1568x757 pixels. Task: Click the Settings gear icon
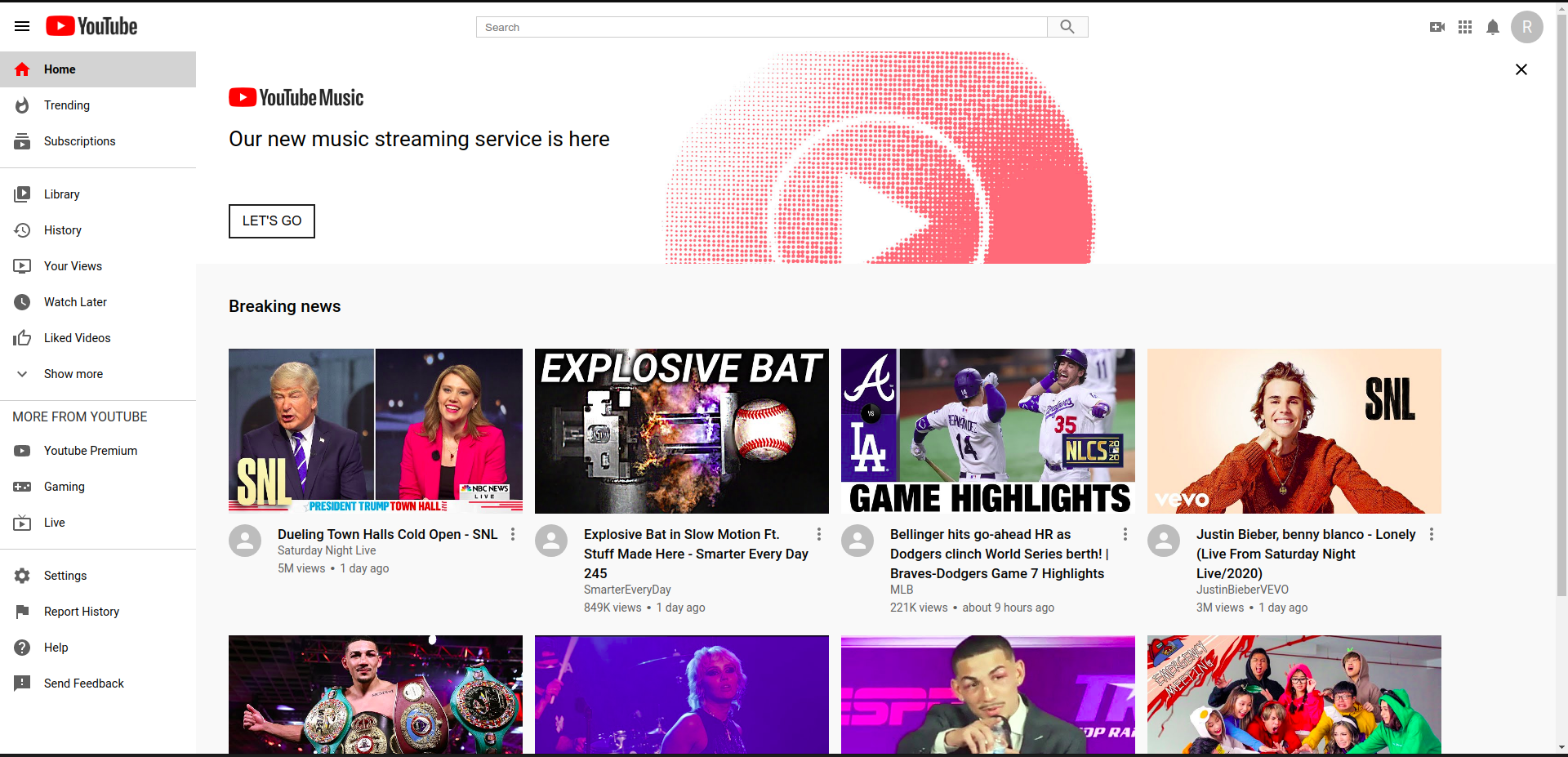[x=22, y=576]
